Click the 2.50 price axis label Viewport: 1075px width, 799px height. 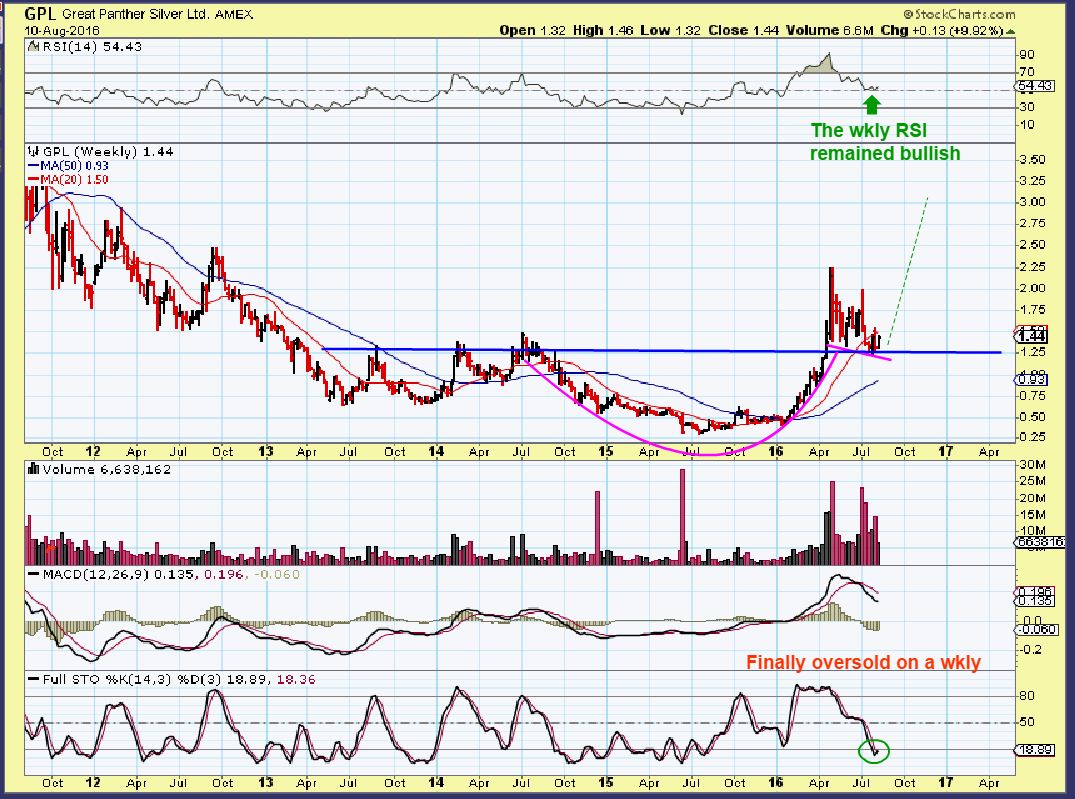click(x=1032, y=245)
